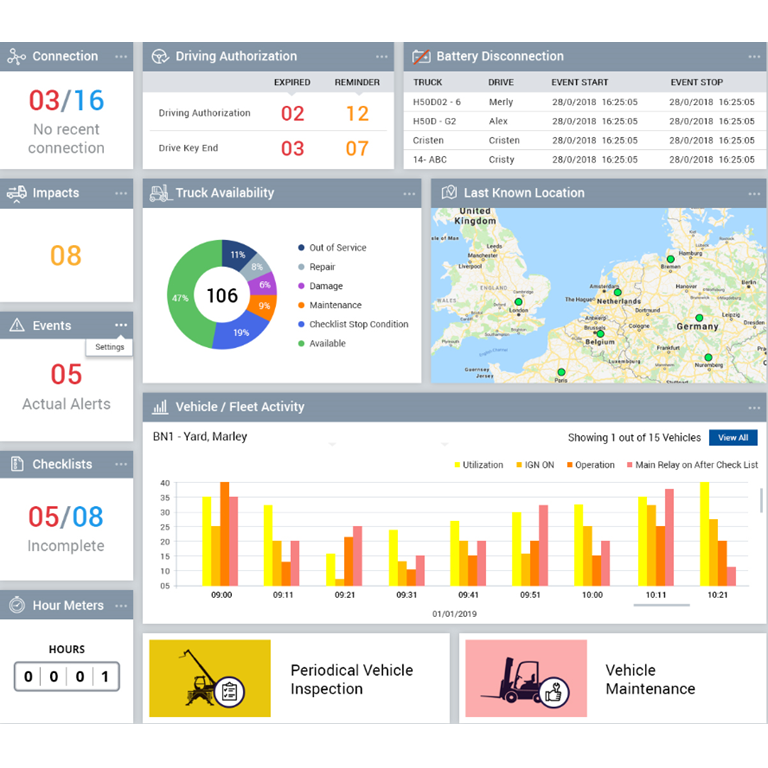Click the Checklists clipboard icon

(16, 465)
